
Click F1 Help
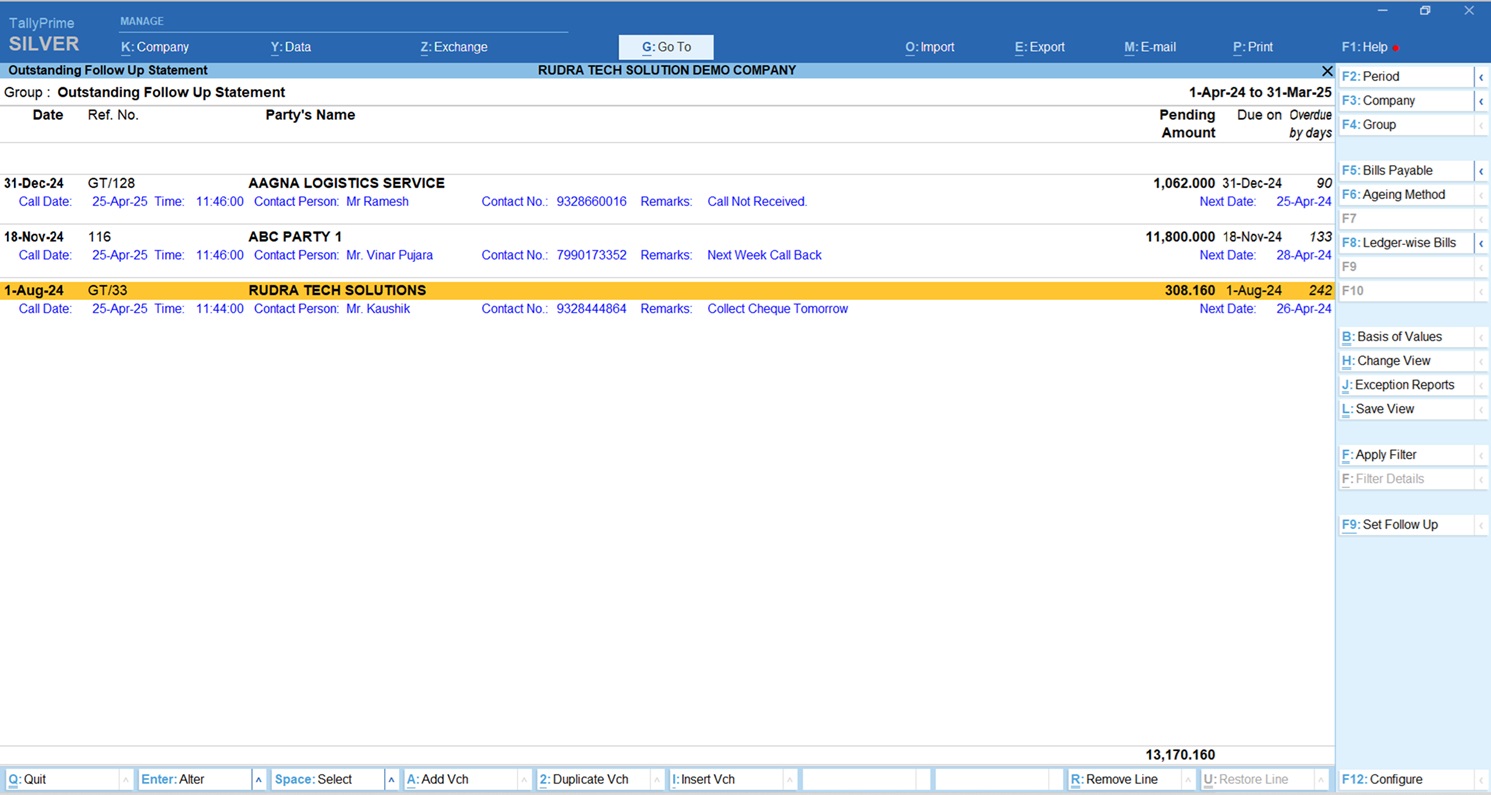pos(1364,47)
